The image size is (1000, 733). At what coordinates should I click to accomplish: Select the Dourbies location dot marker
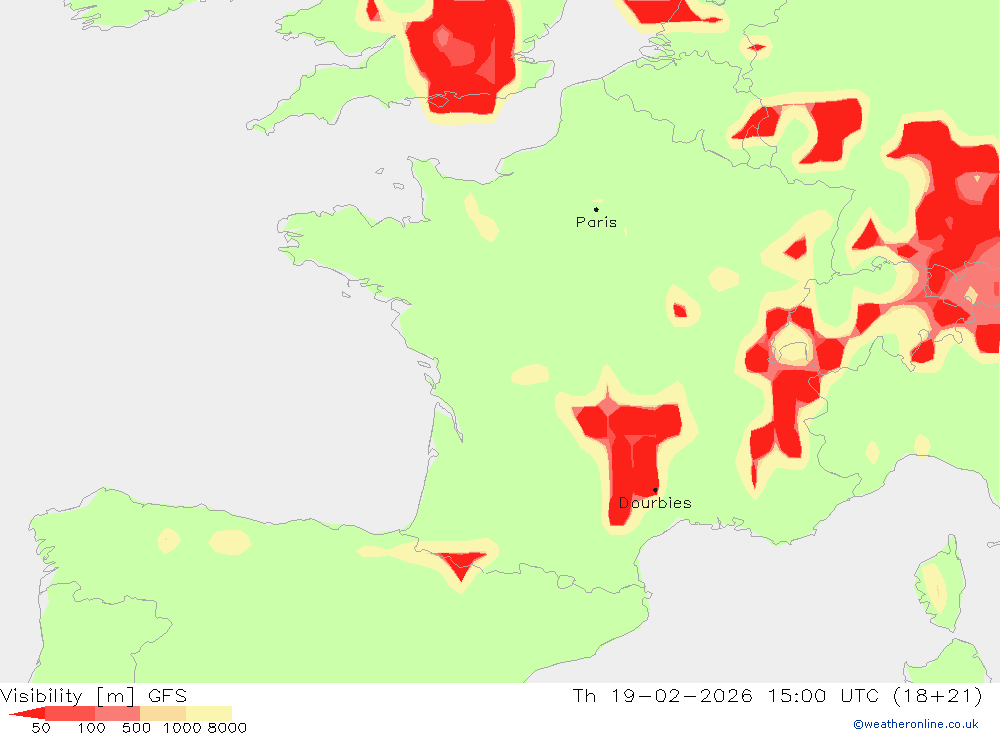click(x=655, y=491)
